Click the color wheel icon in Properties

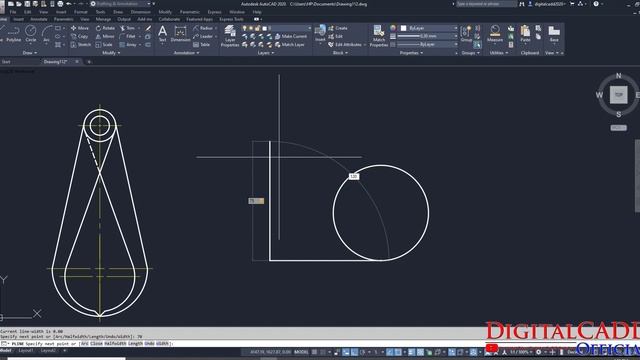[x=393, y=28]
